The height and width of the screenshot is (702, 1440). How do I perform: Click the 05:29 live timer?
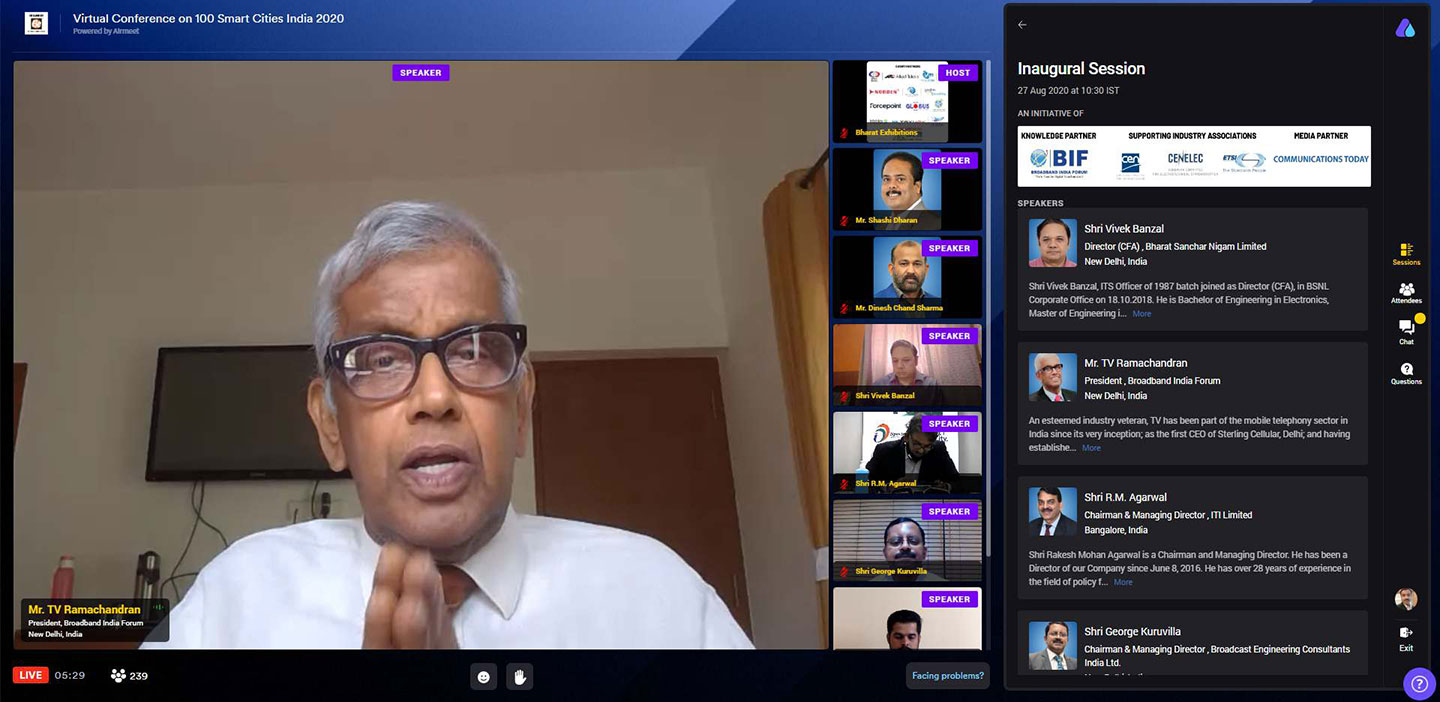coord(70,675)
